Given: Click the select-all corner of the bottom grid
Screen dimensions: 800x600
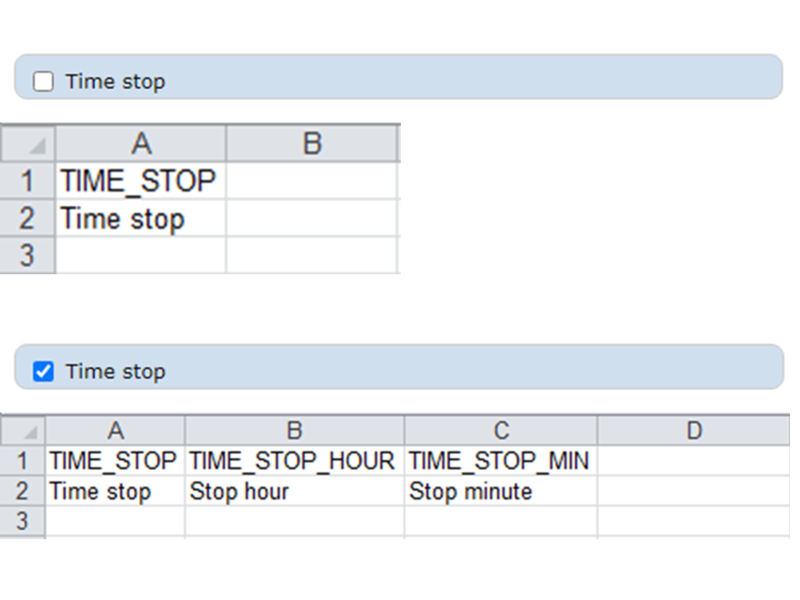Looking at the screenshot, I should click(23, 430).
